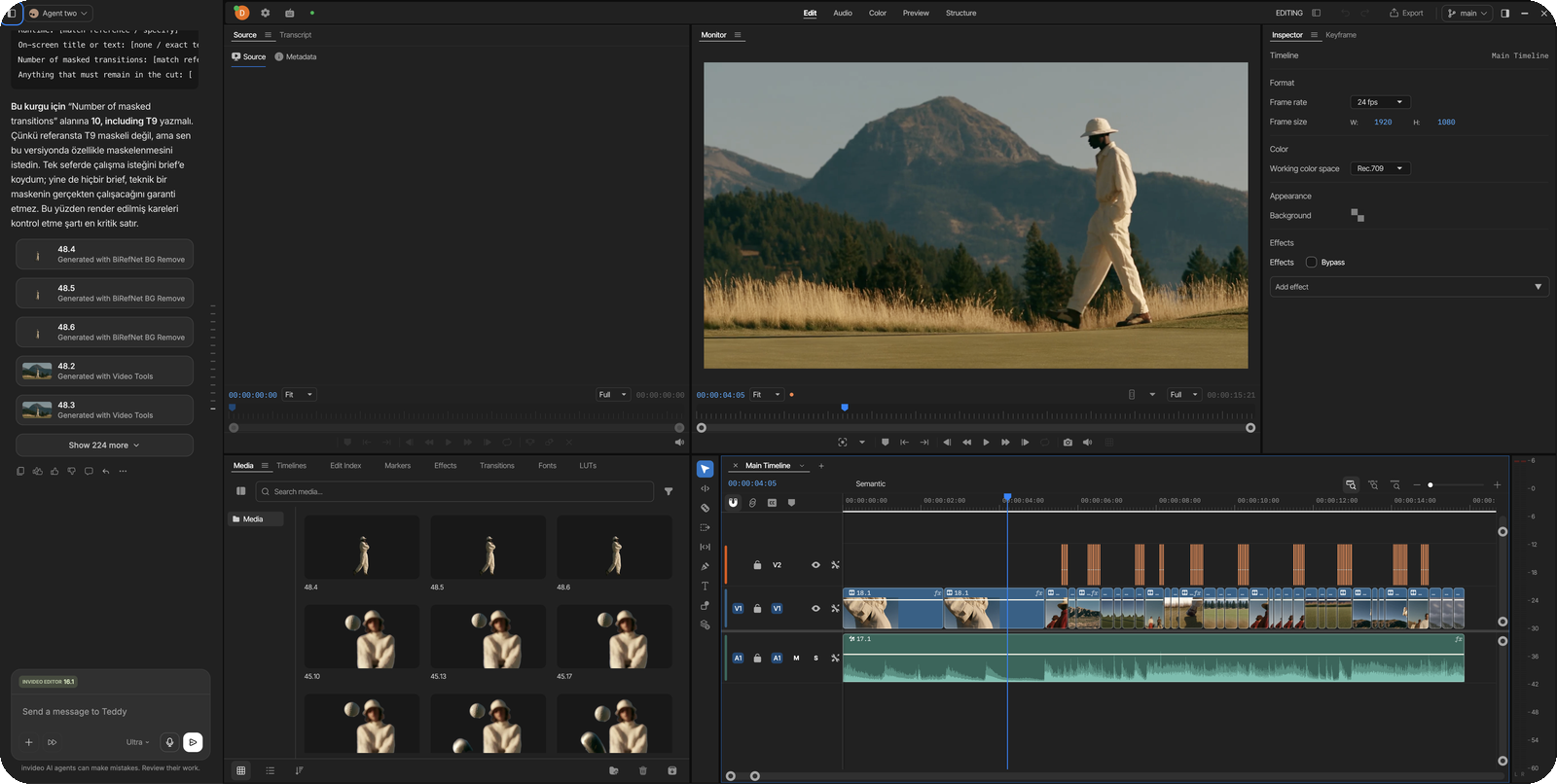
Task: Open the media filter funnel icon
Action: (x=669, y=491)
